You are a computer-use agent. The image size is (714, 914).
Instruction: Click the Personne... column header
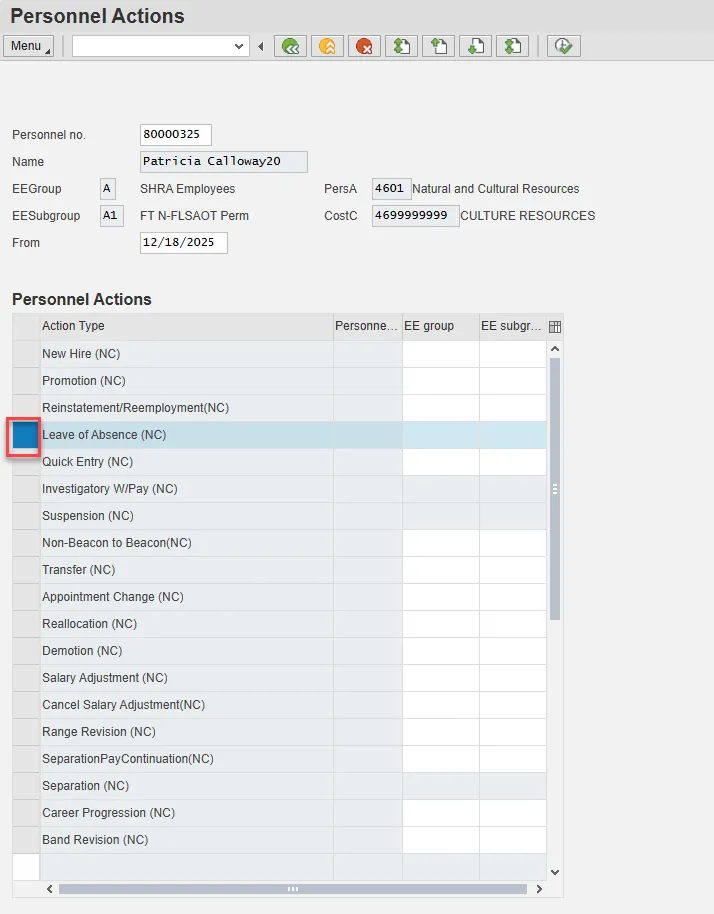point(368,326)
